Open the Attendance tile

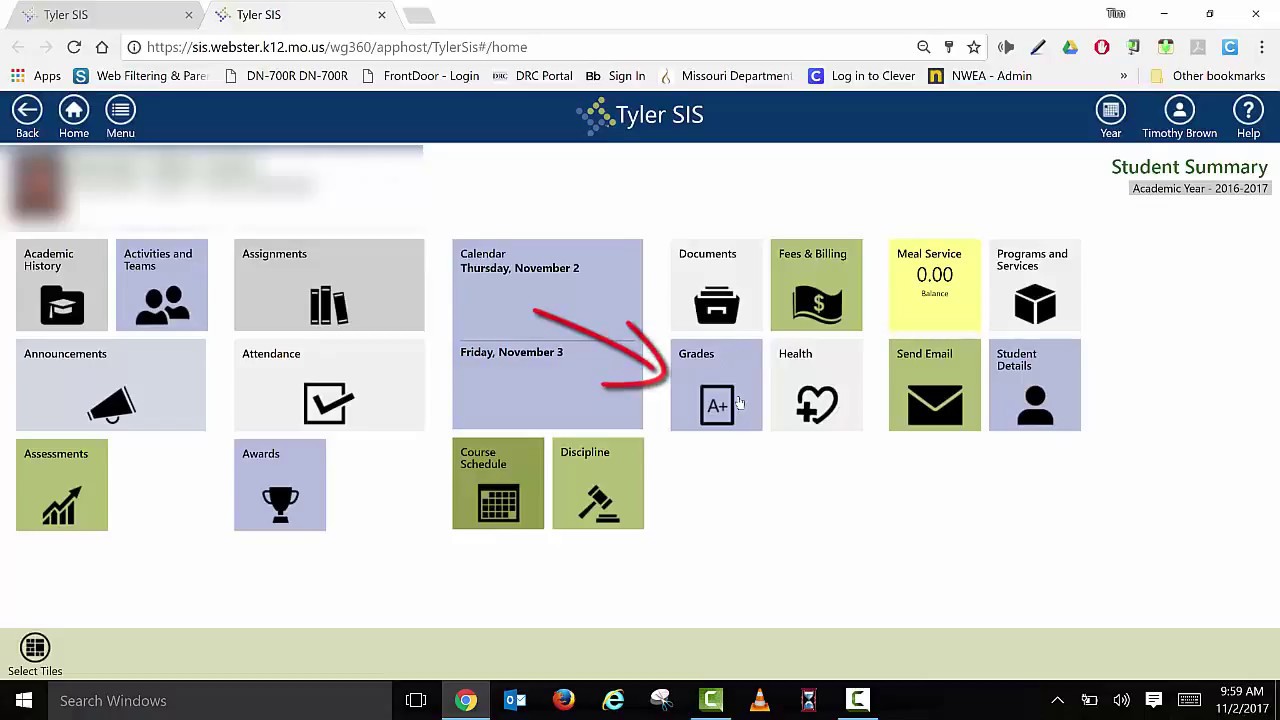(329, 385)
